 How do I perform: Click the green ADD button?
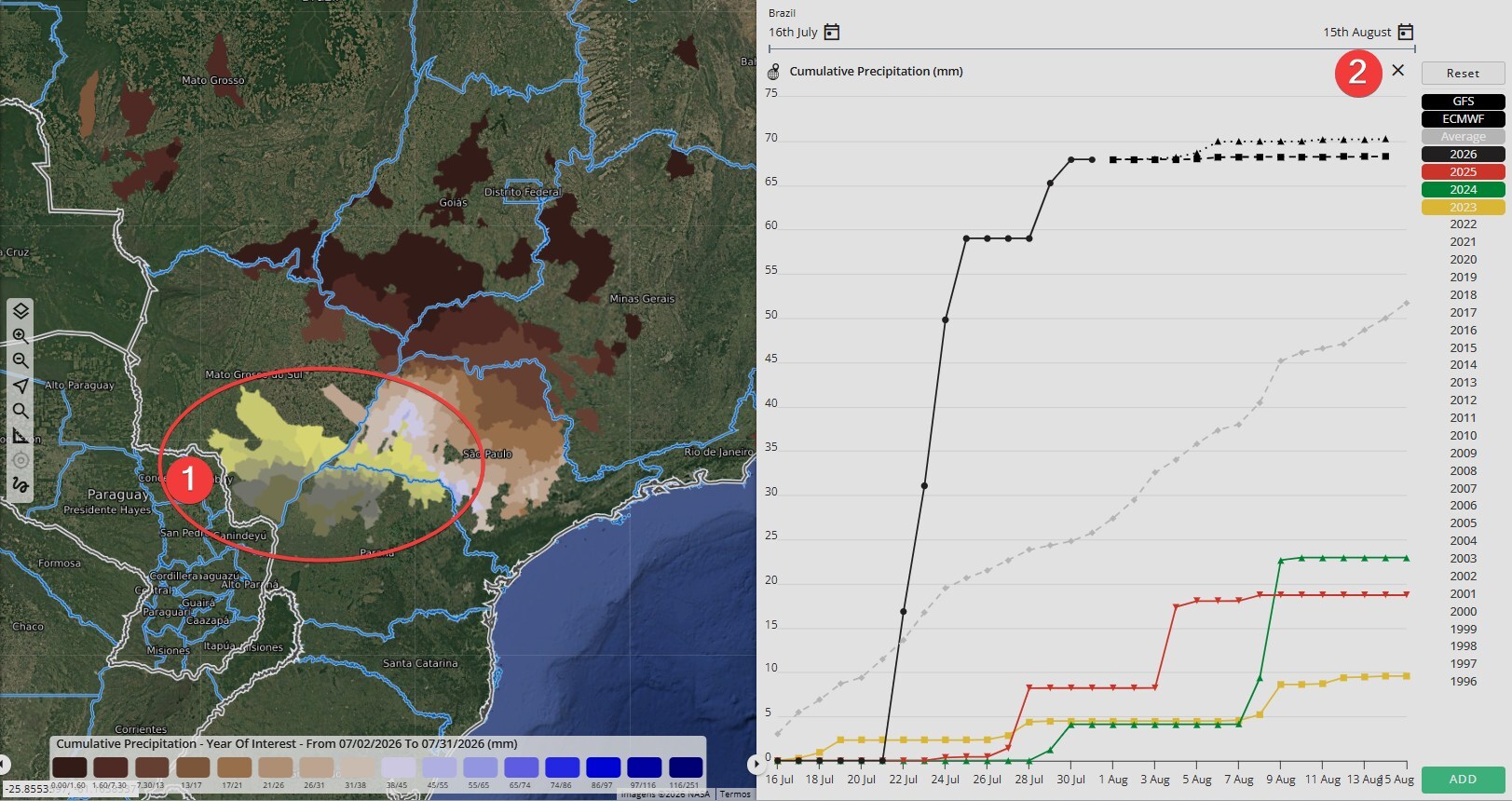click(1463, 780)
